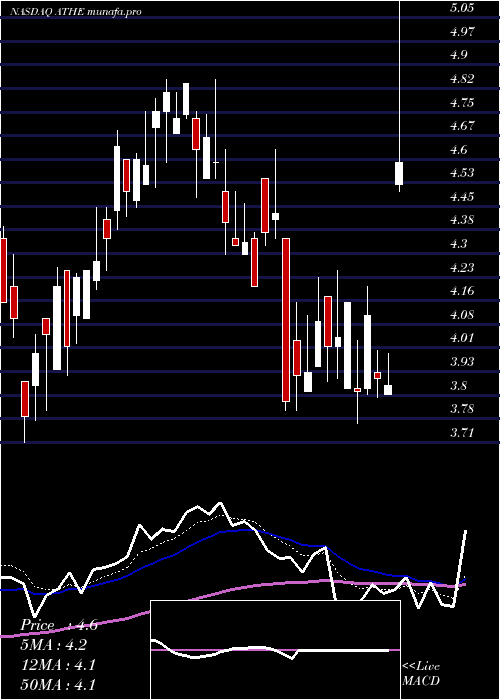Click the 4.23 axis value
This screenshot has width=500, height=700.
(462, 267)
